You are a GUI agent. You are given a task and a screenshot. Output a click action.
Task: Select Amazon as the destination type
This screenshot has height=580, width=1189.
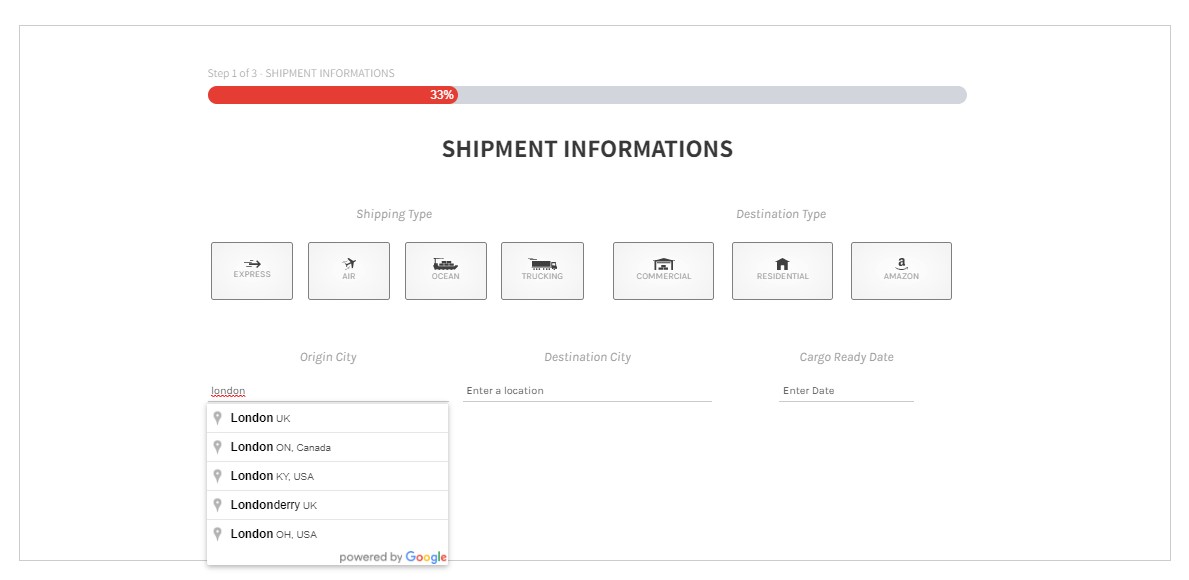tap(901, 270)
